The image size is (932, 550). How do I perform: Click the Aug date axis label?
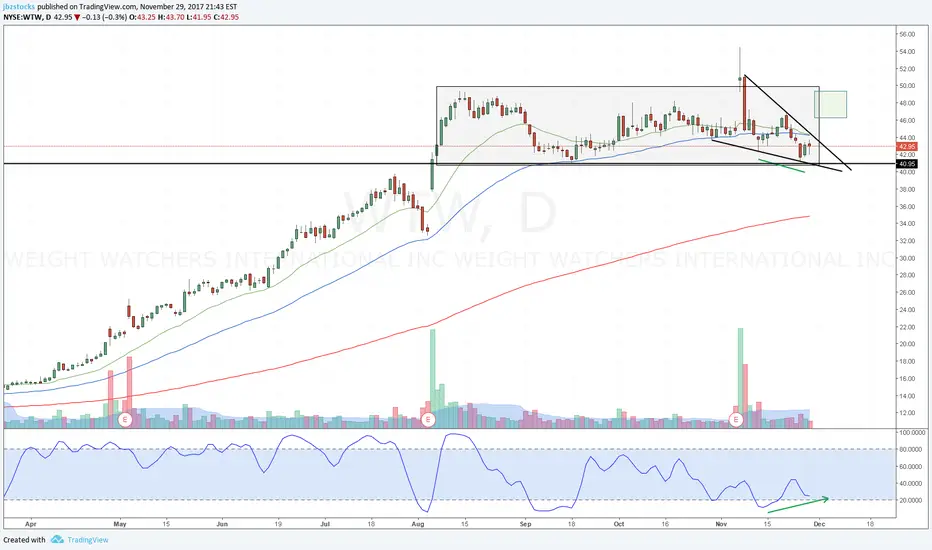tap(418, 524)
